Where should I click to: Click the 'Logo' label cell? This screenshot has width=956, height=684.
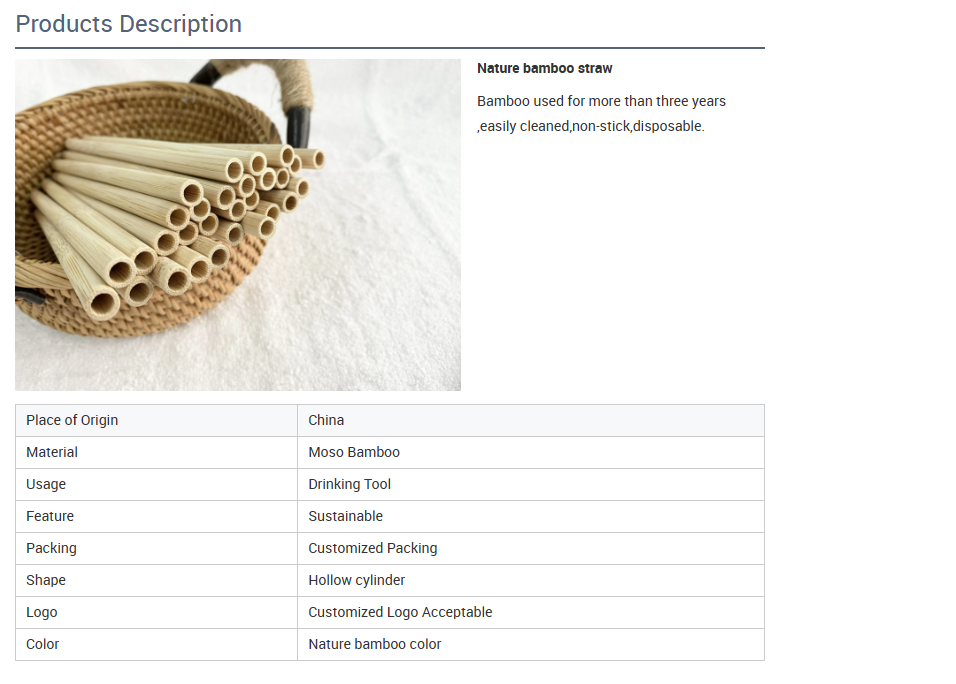tap(156, 613)
